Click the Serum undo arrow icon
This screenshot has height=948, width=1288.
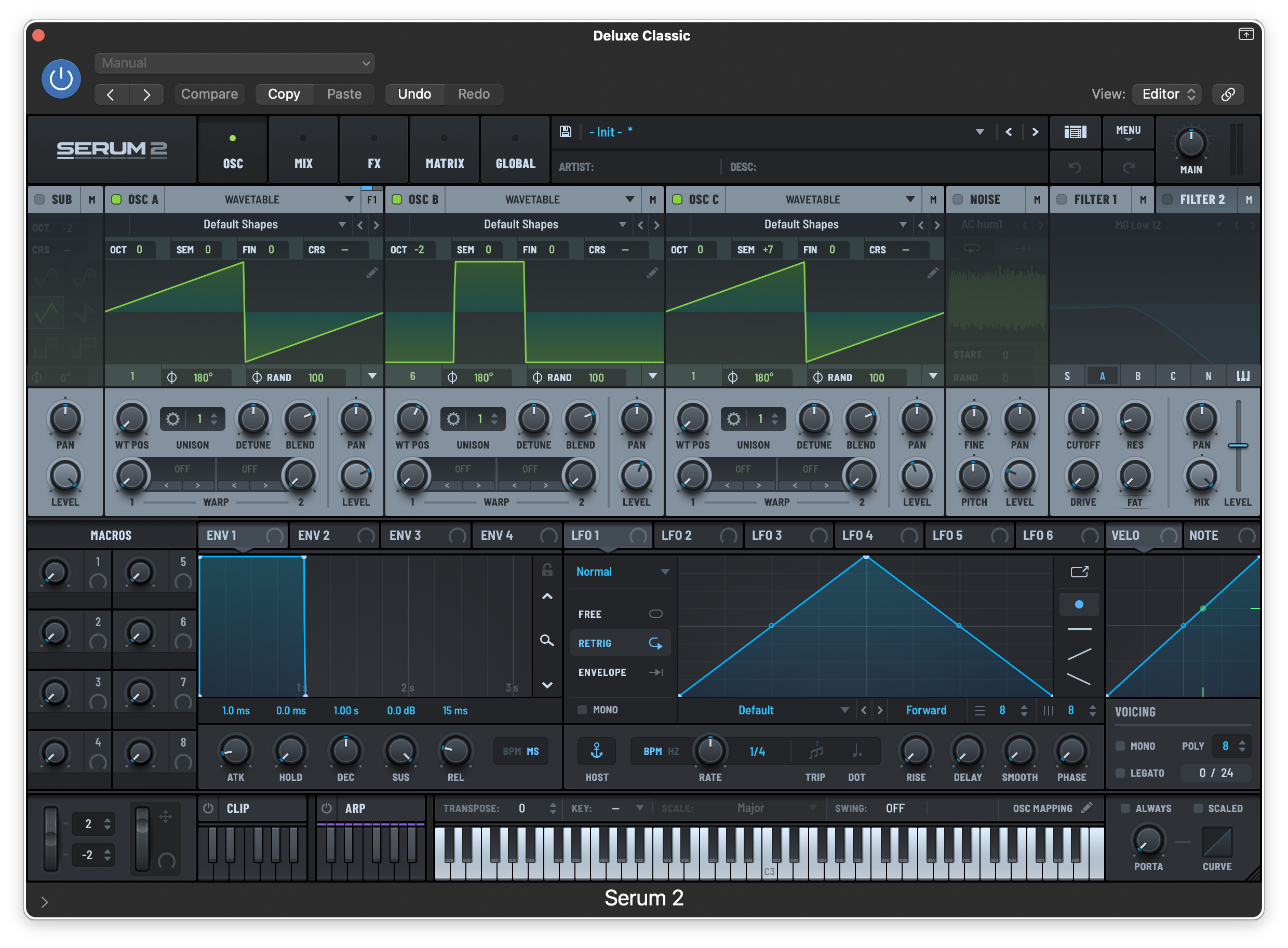[1075, 168]
